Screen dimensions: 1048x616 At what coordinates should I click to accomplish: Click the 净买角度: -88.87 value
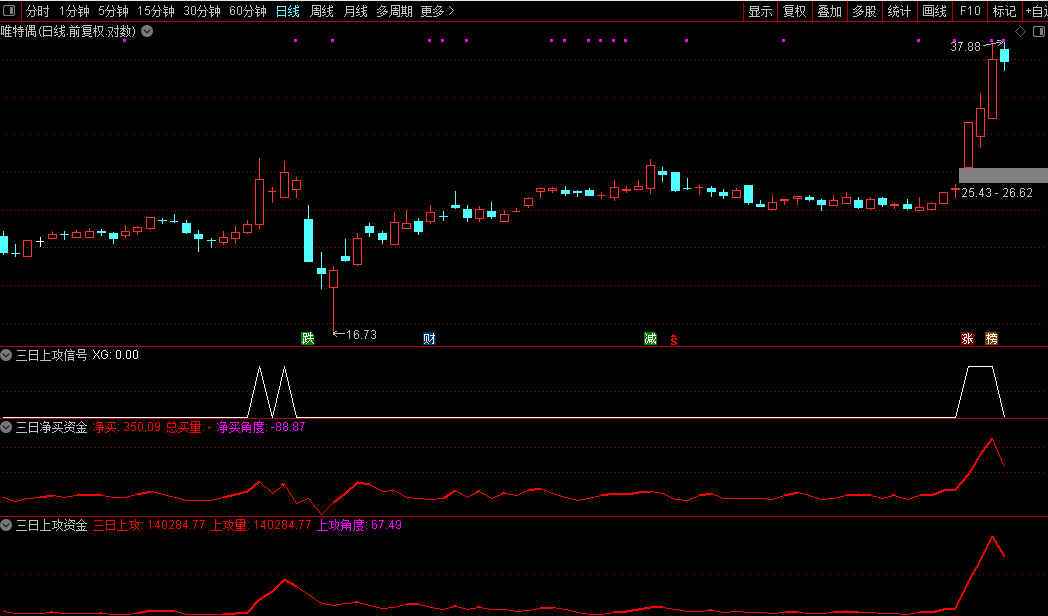click(261, 427)
